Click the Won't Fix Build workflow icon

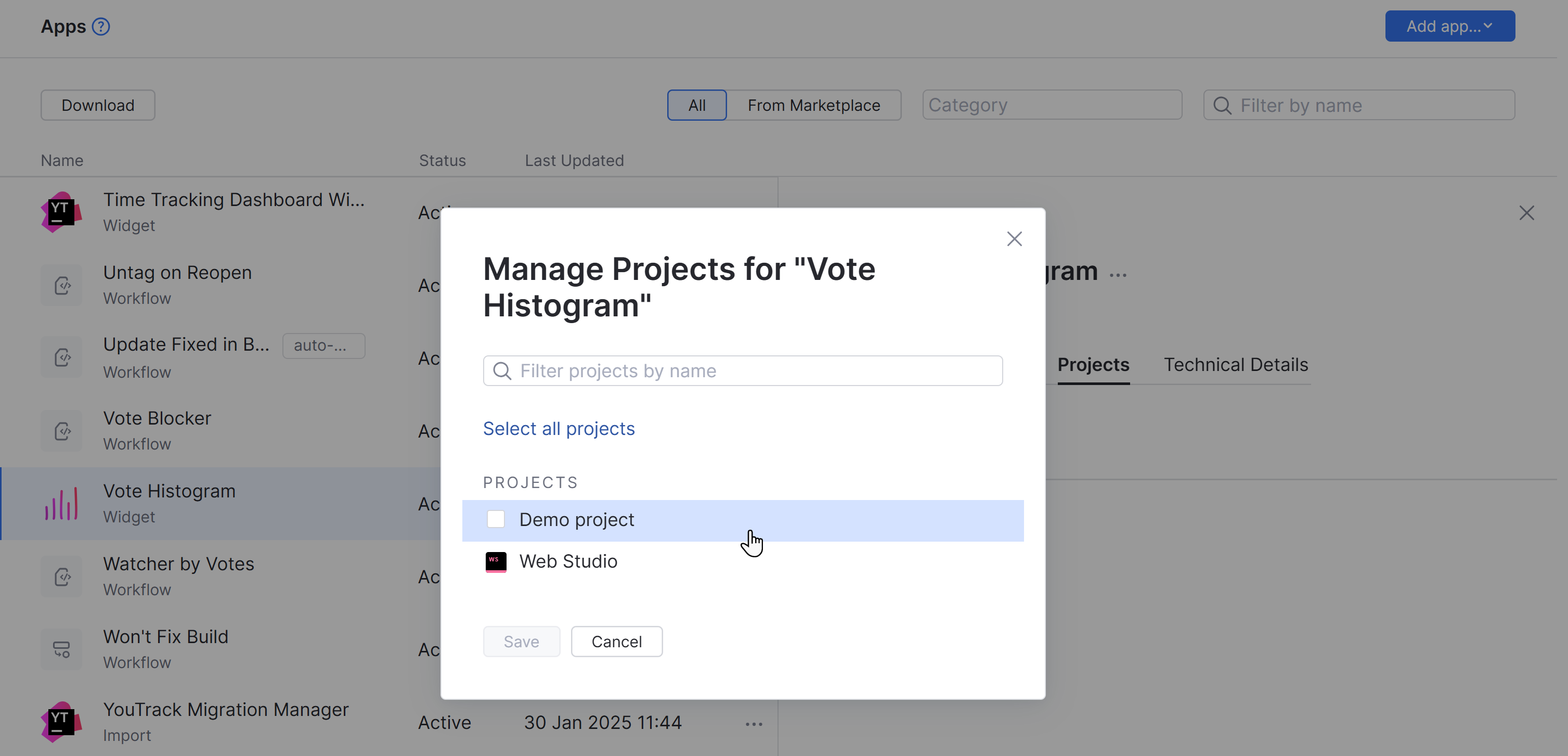click(x=61, y=649)
